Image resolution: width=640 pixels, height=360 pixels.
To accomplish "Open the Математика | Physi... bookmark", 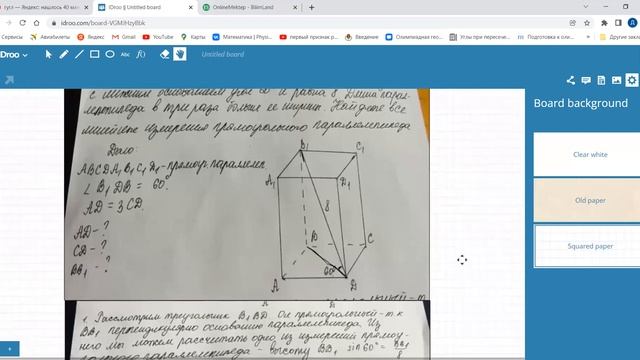I will 242,37.
